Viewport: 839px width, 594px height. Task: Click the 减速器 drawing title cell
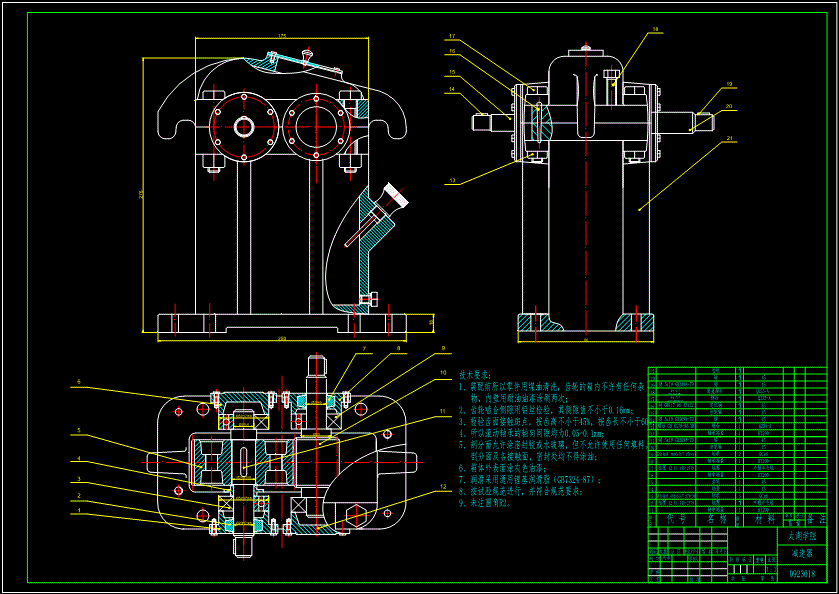point(802,553)
